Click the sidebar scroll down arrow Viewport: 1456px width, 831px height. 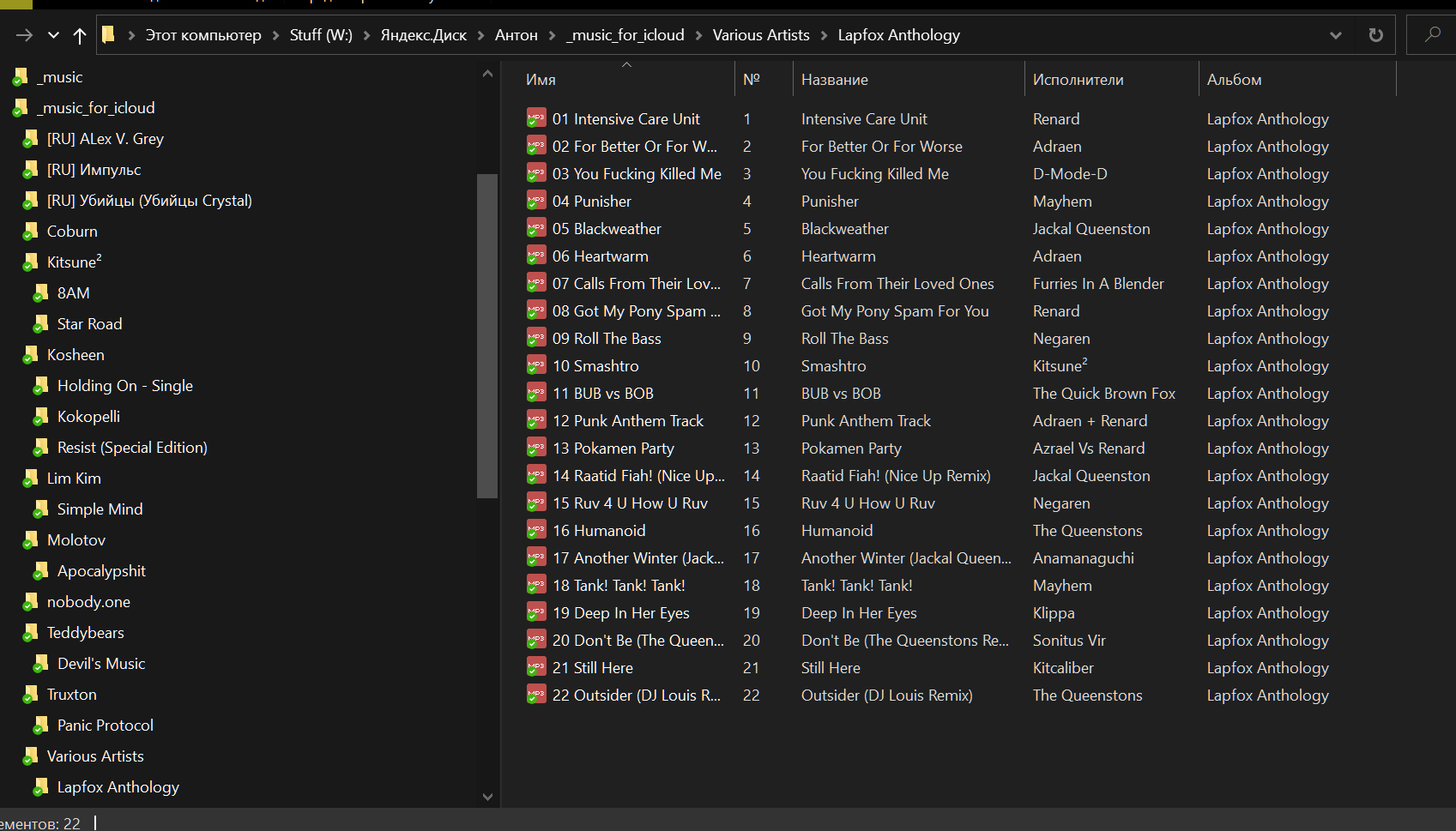[x=487, y=796]
